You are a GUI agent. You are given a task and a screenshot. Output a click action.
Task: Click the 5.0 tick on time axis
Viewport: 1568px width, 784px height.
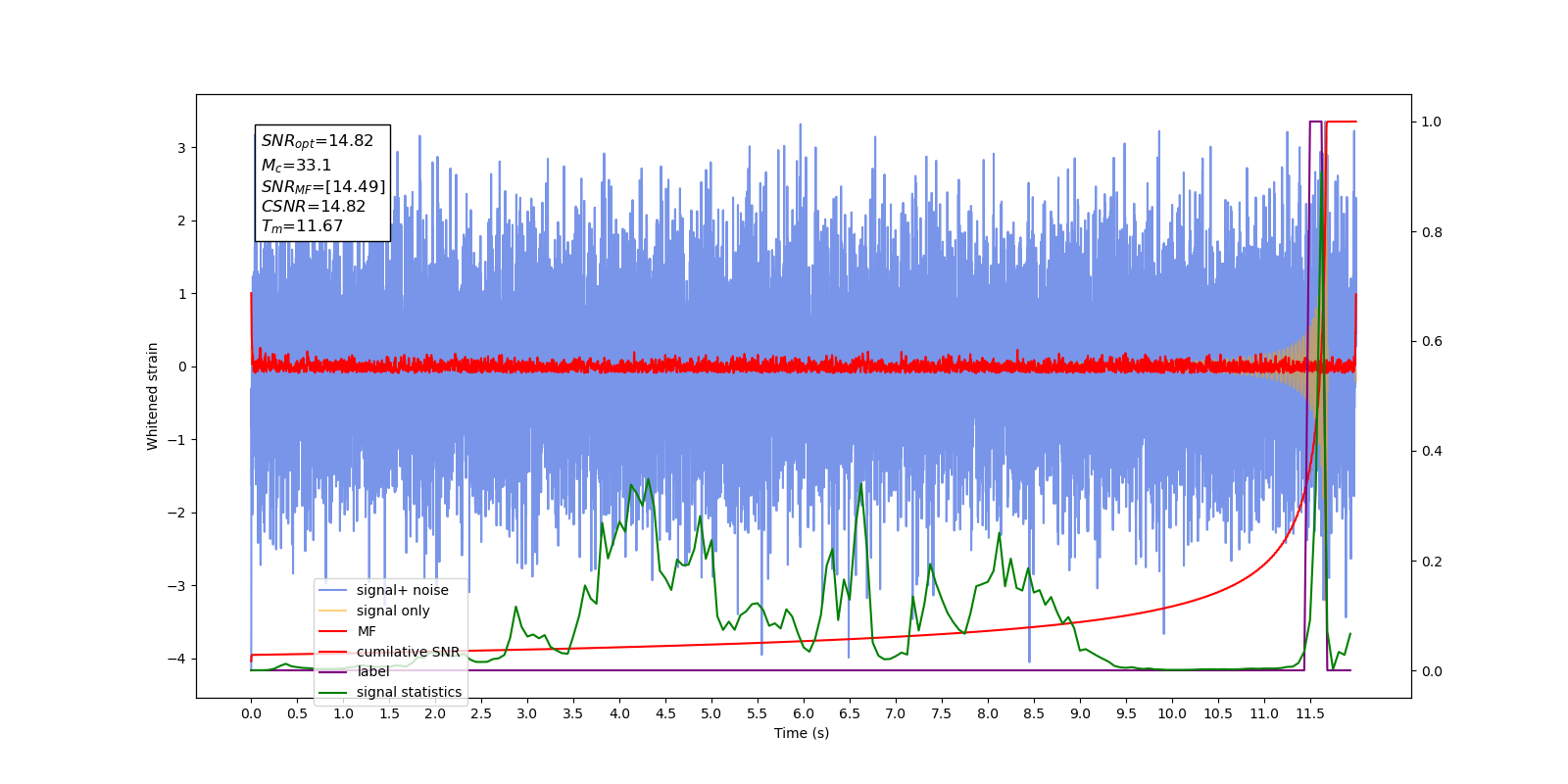click(711, 713)
